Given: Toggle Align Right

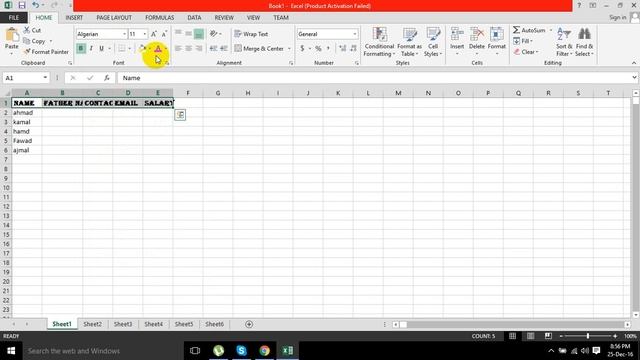Looking at the screenshot, I should [199, 49].
